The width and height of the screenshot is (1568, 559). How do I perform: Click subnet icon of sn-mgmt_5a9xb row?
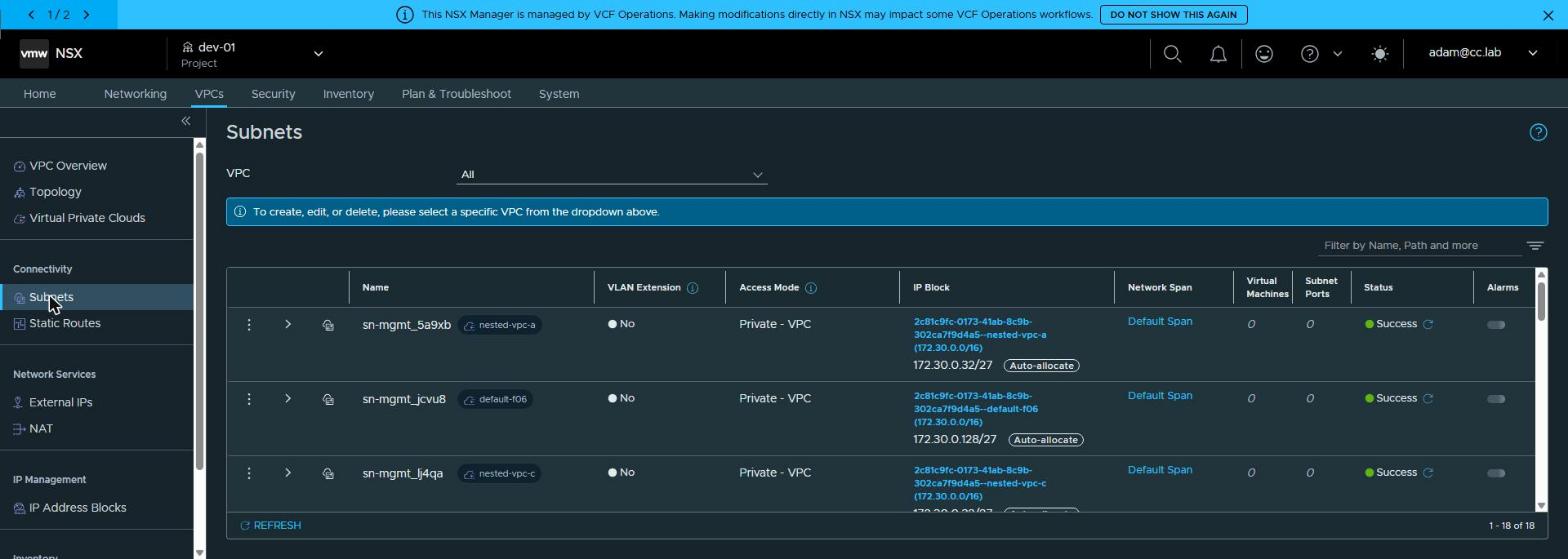327,325
